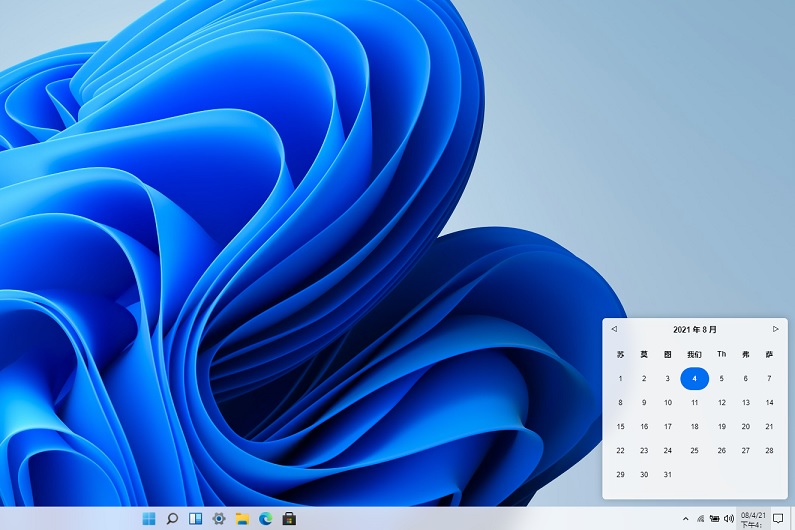Click the taskbar date and time
Viewport: 795px width, 530px height.
click(x=753, y=519)
